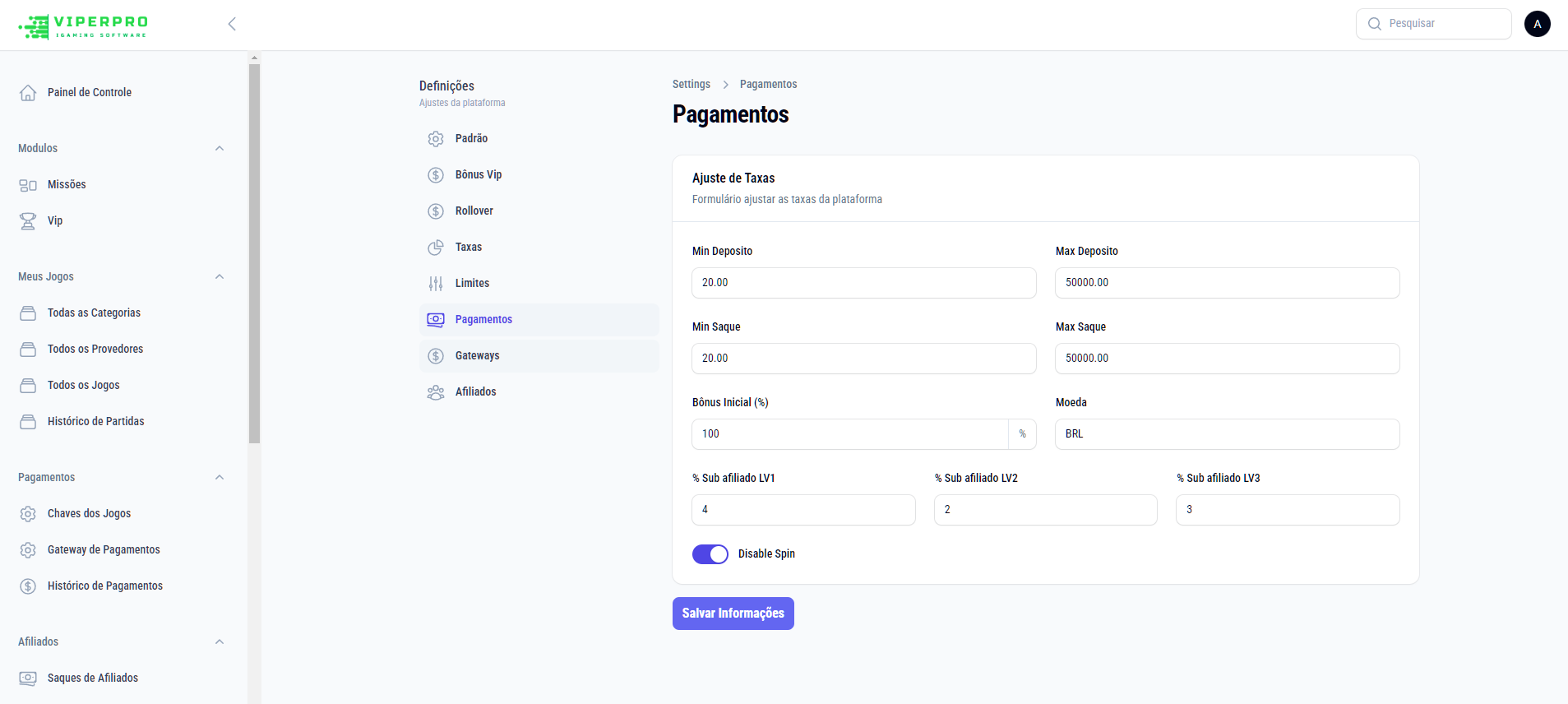Click the ViperPro logo
Screen dimensions: 1568x704
coord(83,25)
